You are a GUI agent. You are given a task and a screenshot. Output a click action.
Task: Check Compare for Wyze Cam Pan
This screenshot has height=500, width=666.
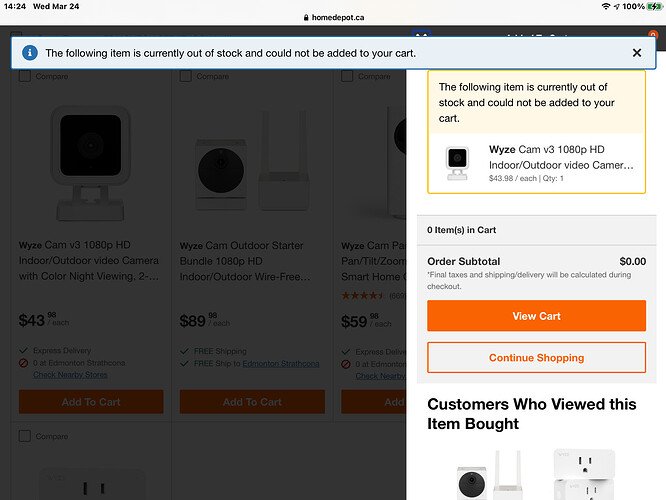(347, 76)
